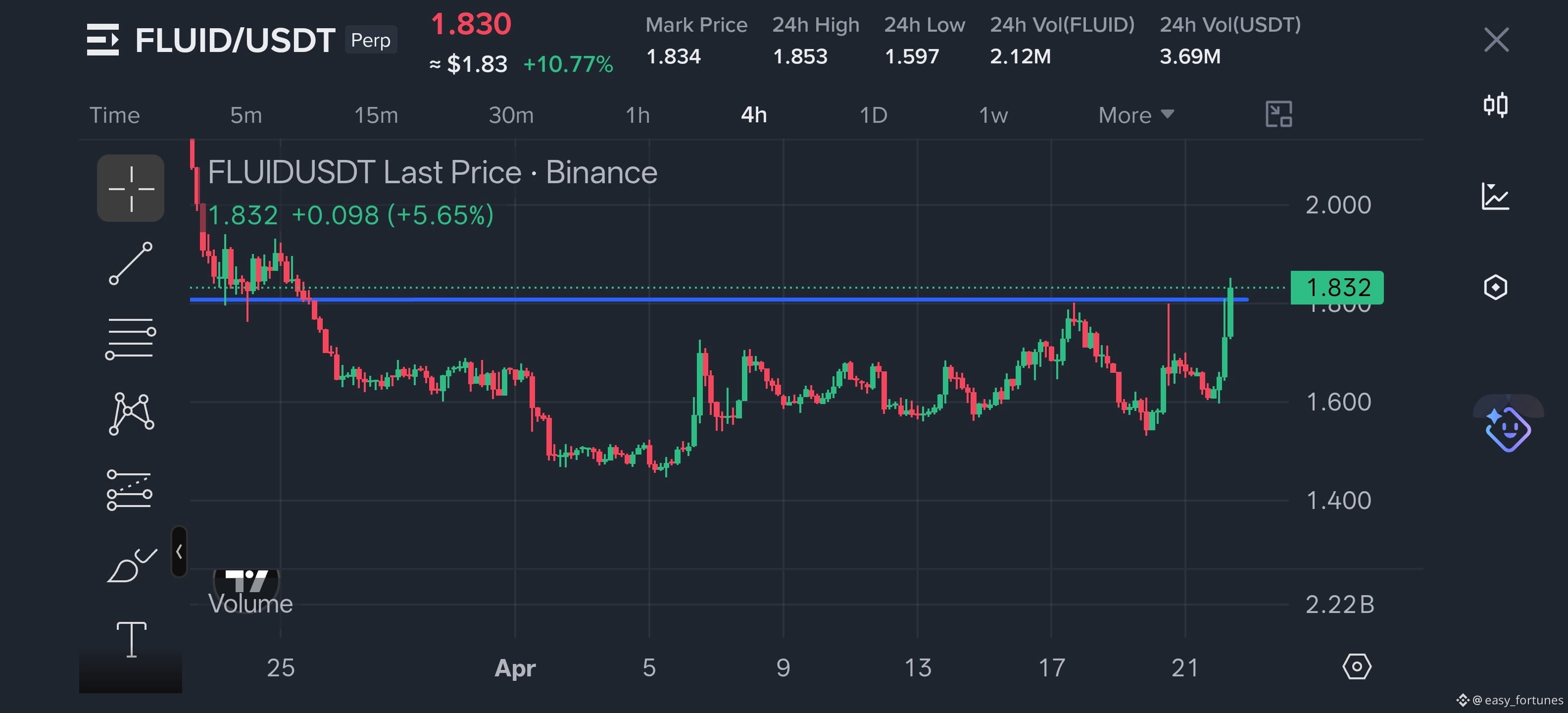
Task: Switch to the 1w interval
Action: (x=993, y=115)
